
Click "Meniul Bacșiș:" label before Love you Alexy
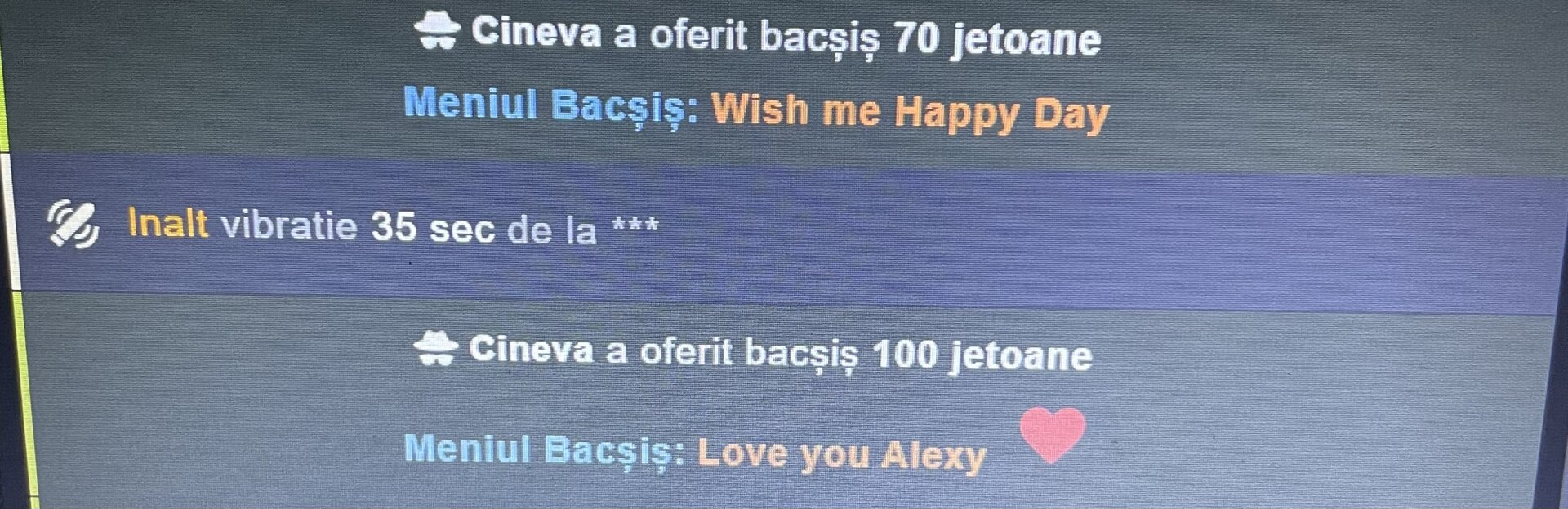545,450
